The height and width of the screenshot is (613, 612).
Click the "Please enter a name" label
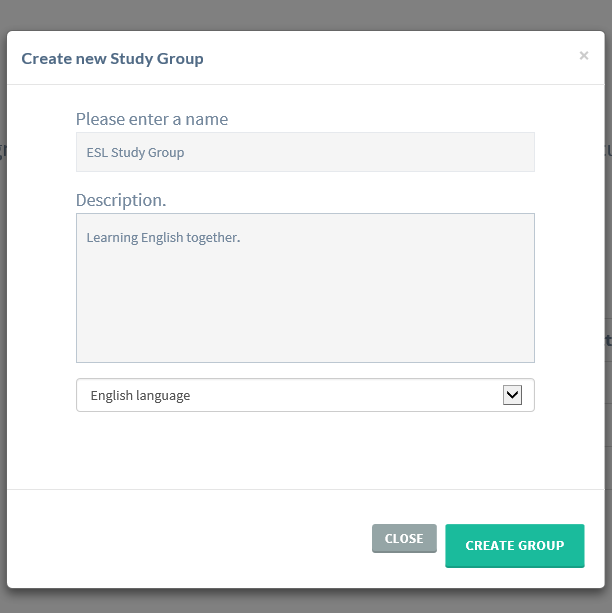click(x=152, y=119)
